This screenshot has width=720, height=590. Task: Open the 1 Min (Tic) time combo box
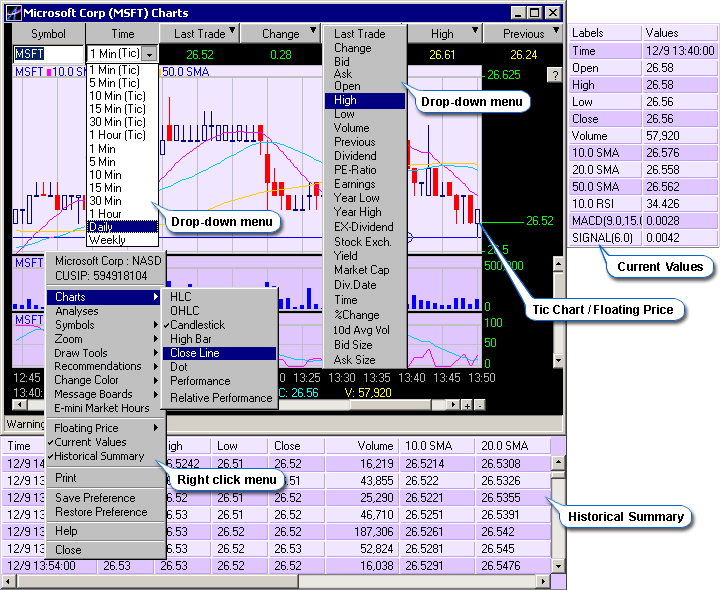(149, 54)
